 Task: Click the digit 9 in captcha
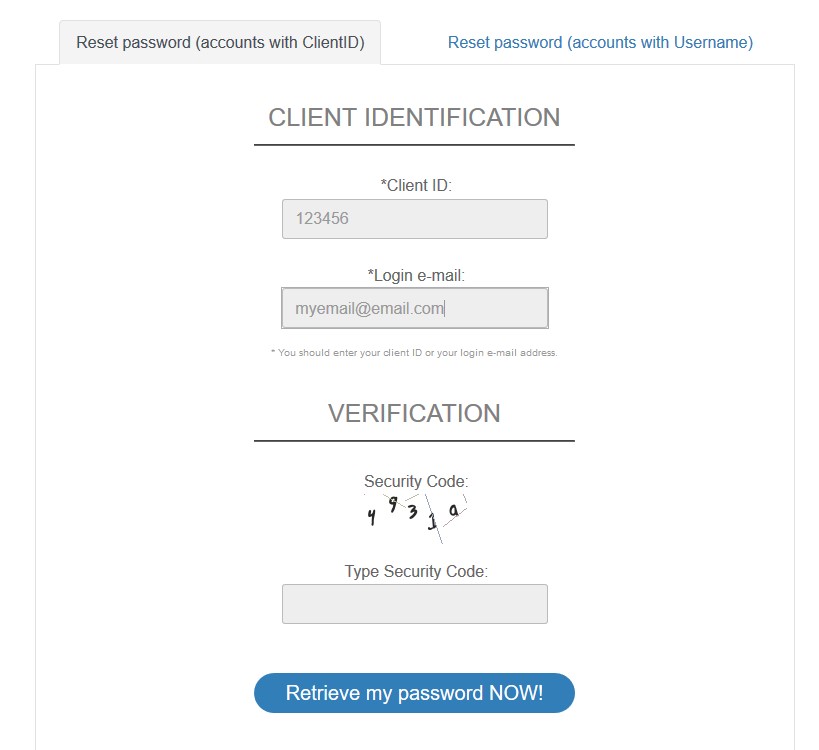point(394,504)
